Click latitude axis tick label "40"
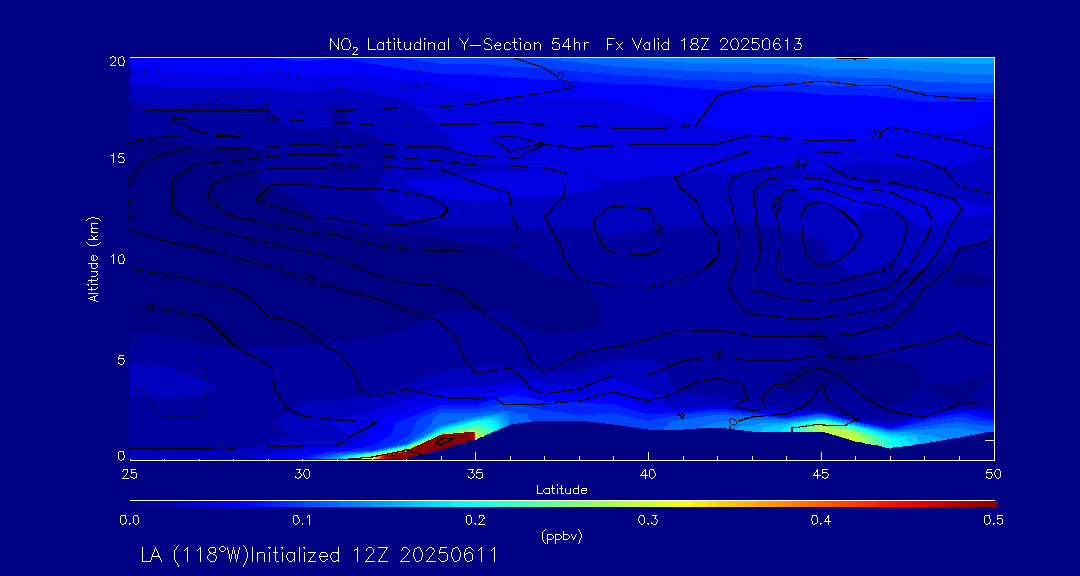Image resolution: width=1080 pixels, height=576 pixels. click(x=648, y=473)
